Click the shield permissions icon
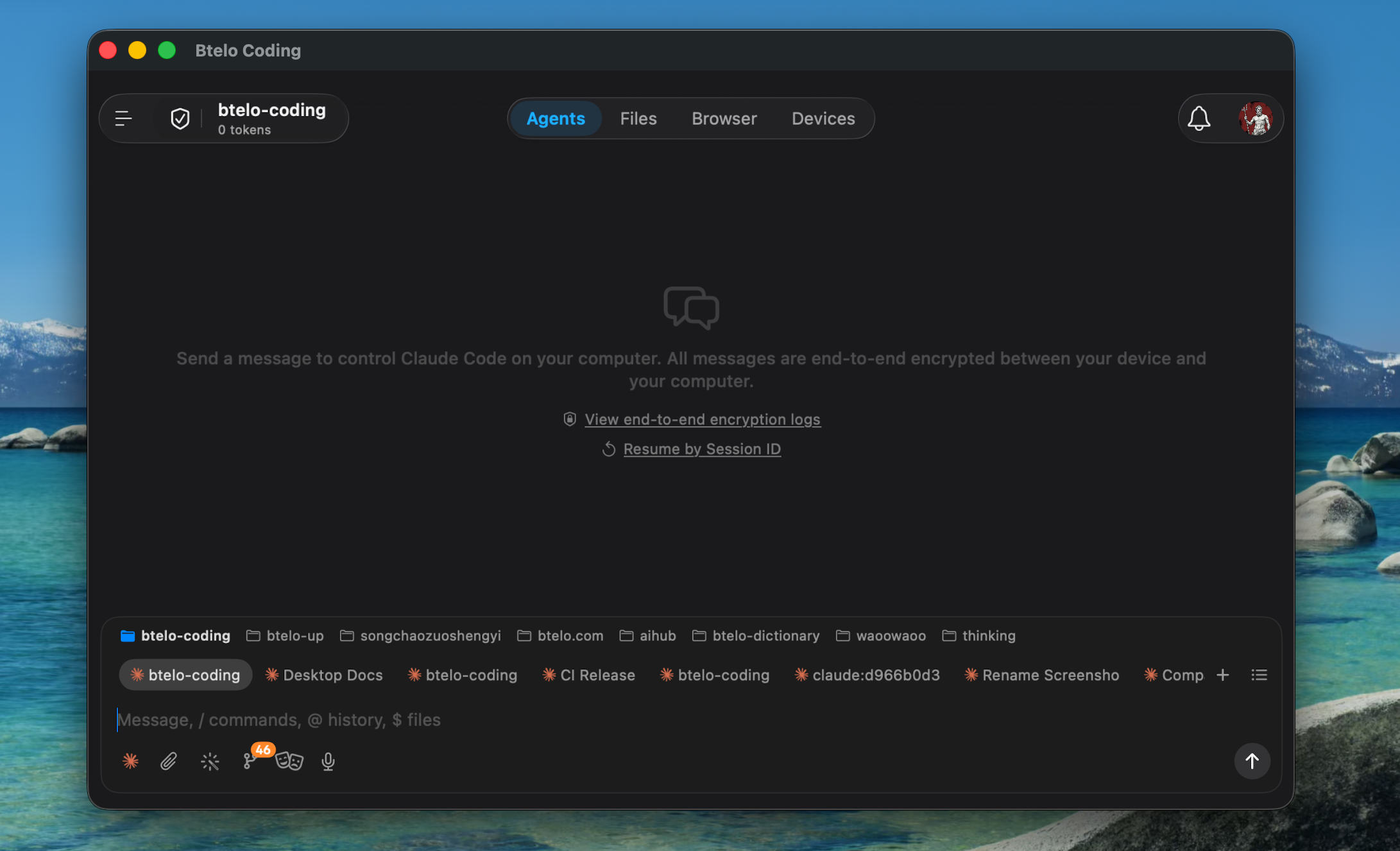 click(180, 117)
